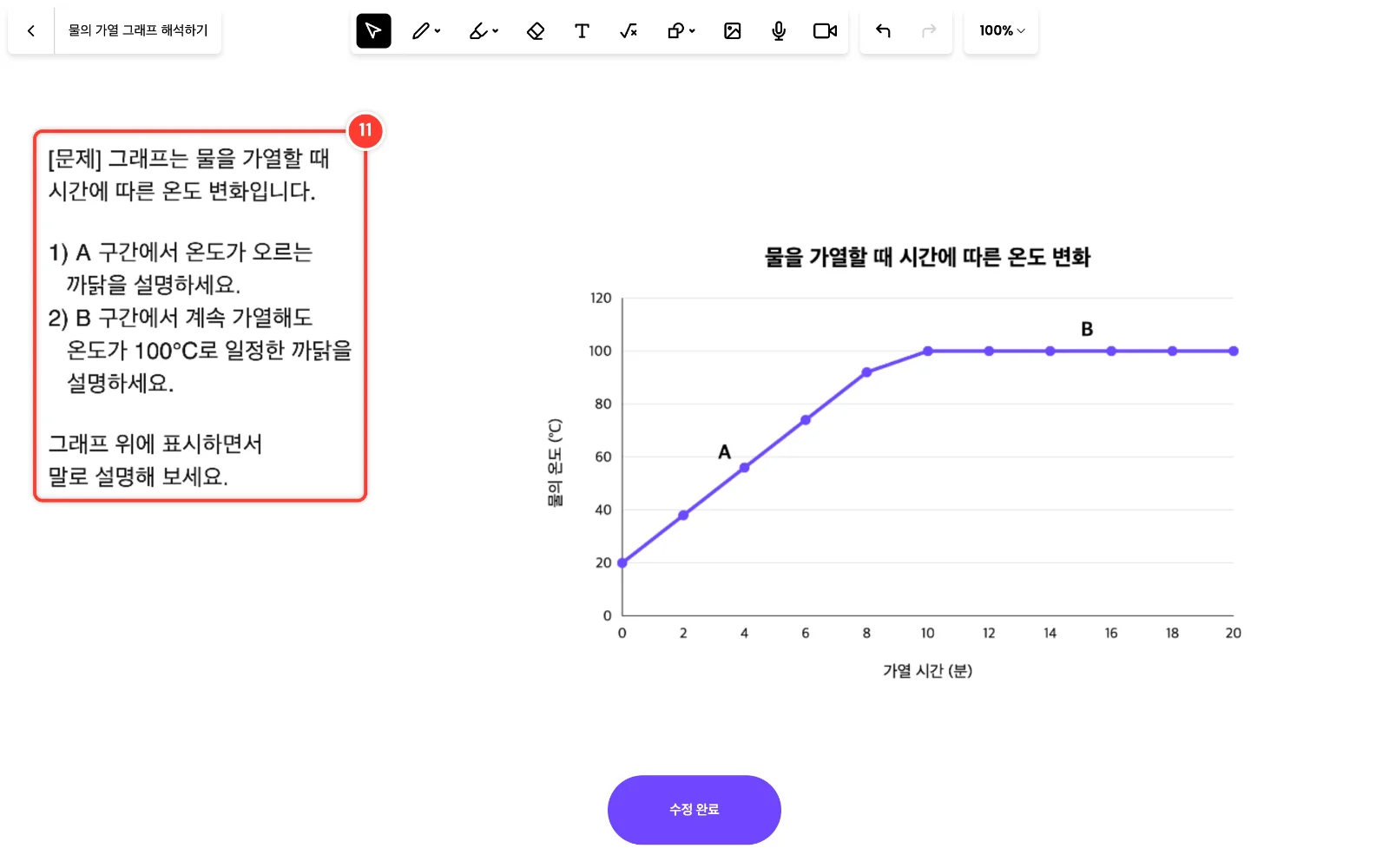The image size is (1389, 868).
Task: Open the 100% zoom level dropdown
Action: pyautogui.click(x=1001, y=31)
